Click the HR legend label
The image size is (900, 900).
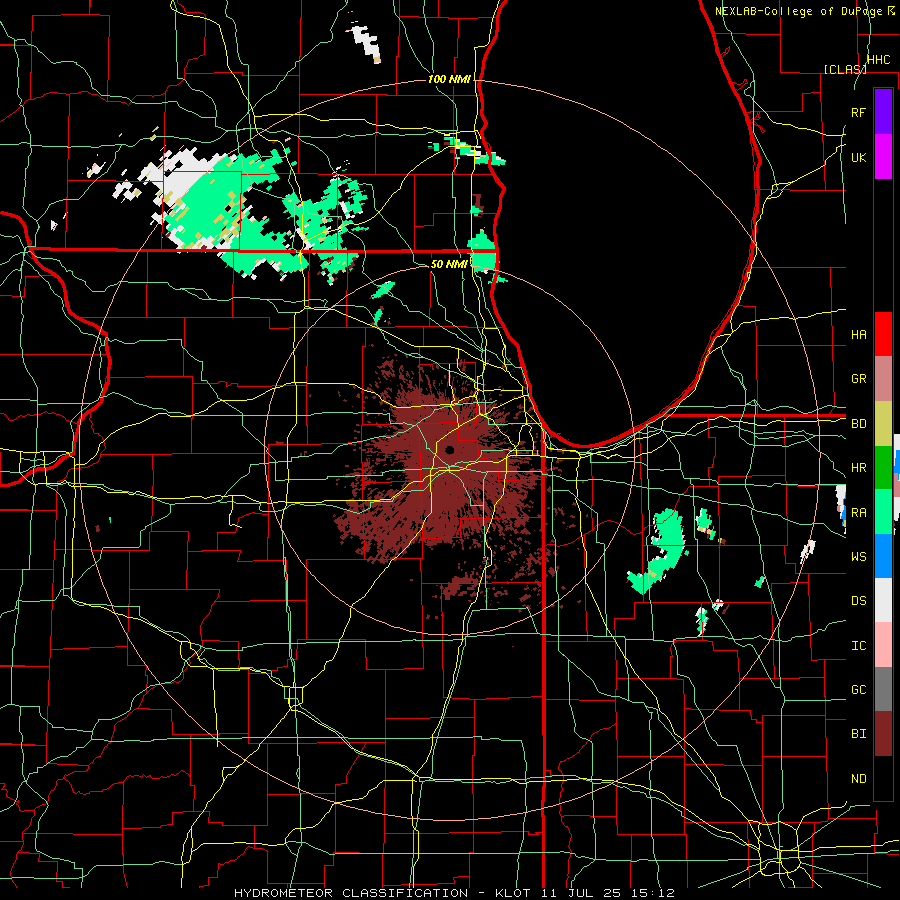click(x=858, y=468)
